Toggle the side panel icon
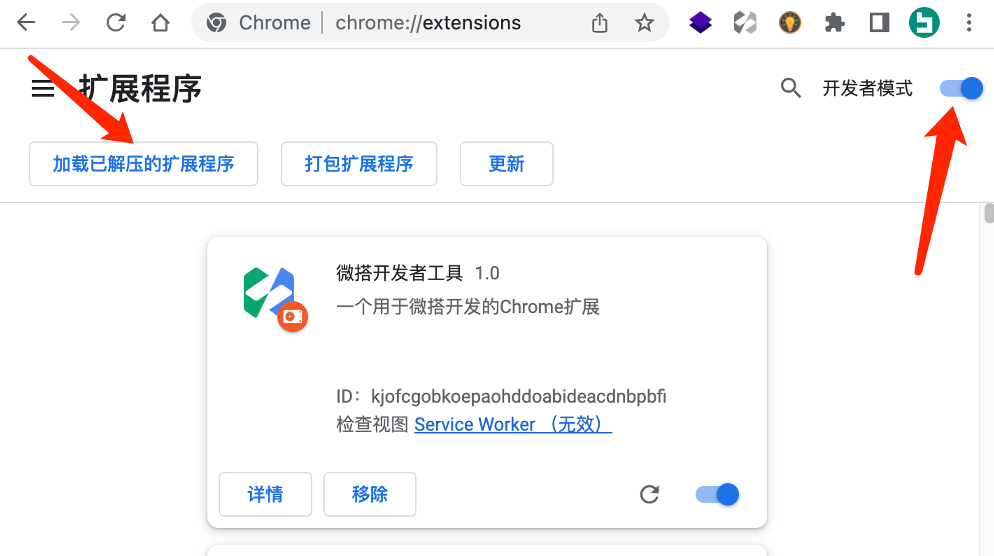The width and height of the screenshot is (994, 556). pyautogui.click(x=879, y=23)
